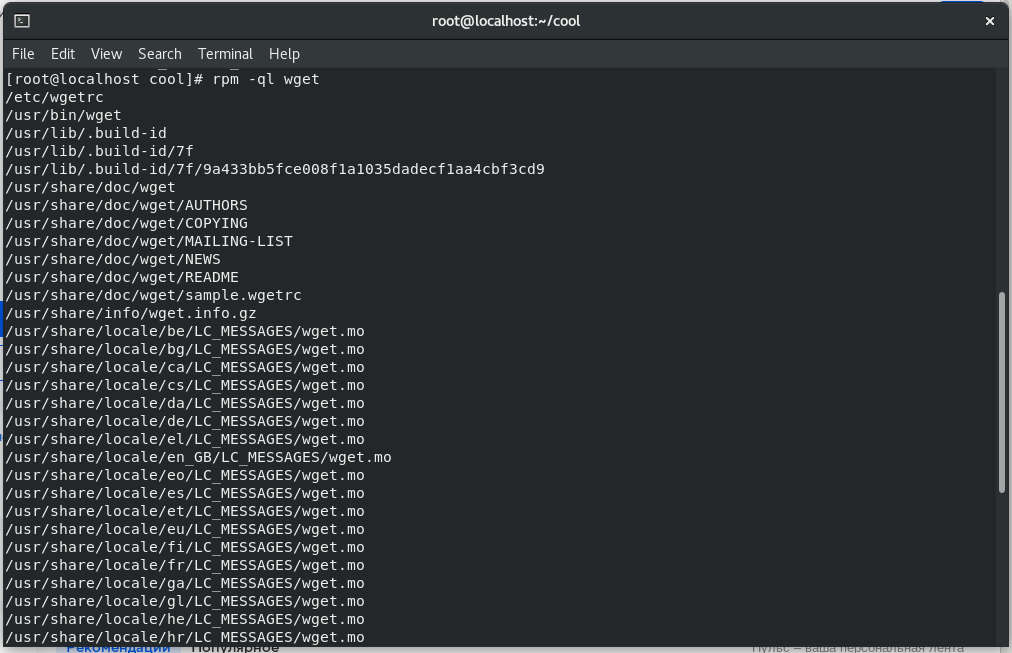
Task: Click the locale/bg wget.mo line
Action: click(185, 350)
